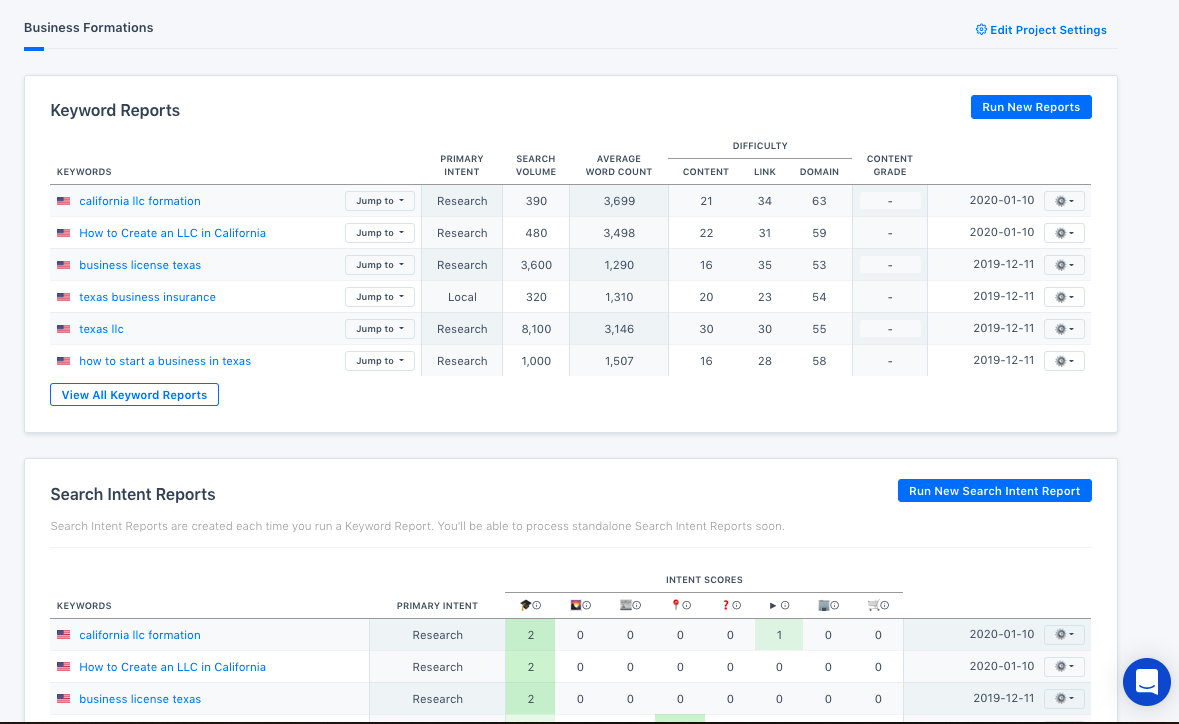
Task: Click the Content Grade column header
Action: click(890, 165)
